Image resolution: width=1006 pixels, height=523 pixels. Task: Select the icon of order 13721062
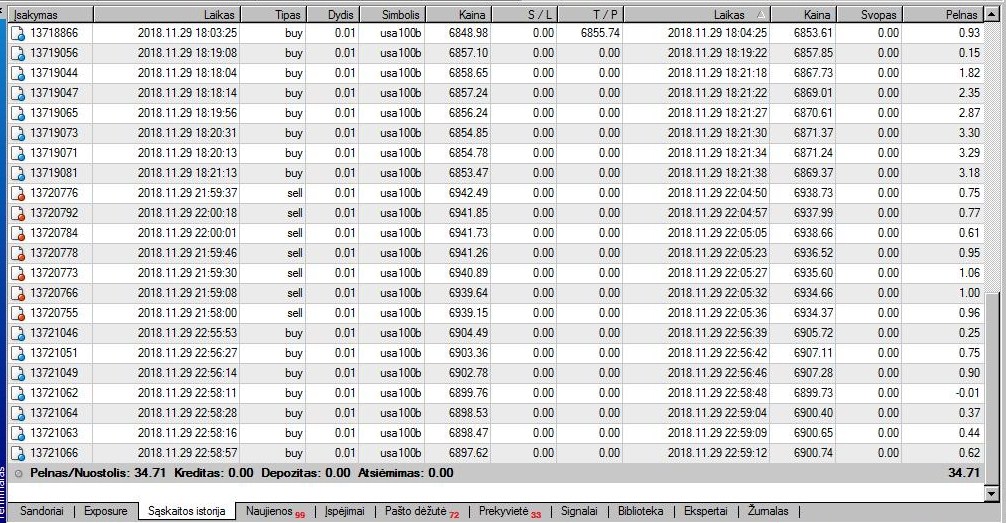pyautogui.click(x=17, y=393)
